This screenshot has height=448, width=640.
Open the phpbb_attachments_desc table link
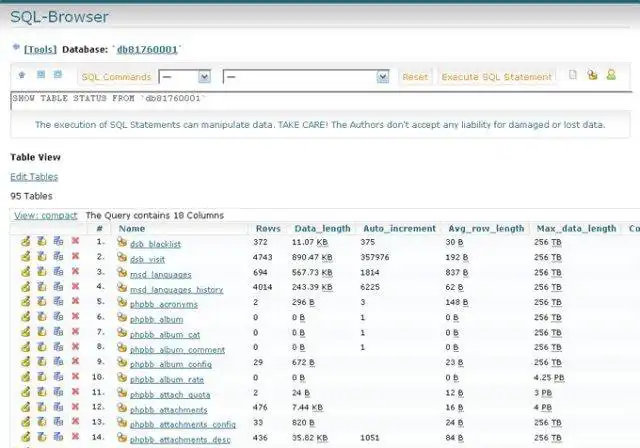[180, 440]
